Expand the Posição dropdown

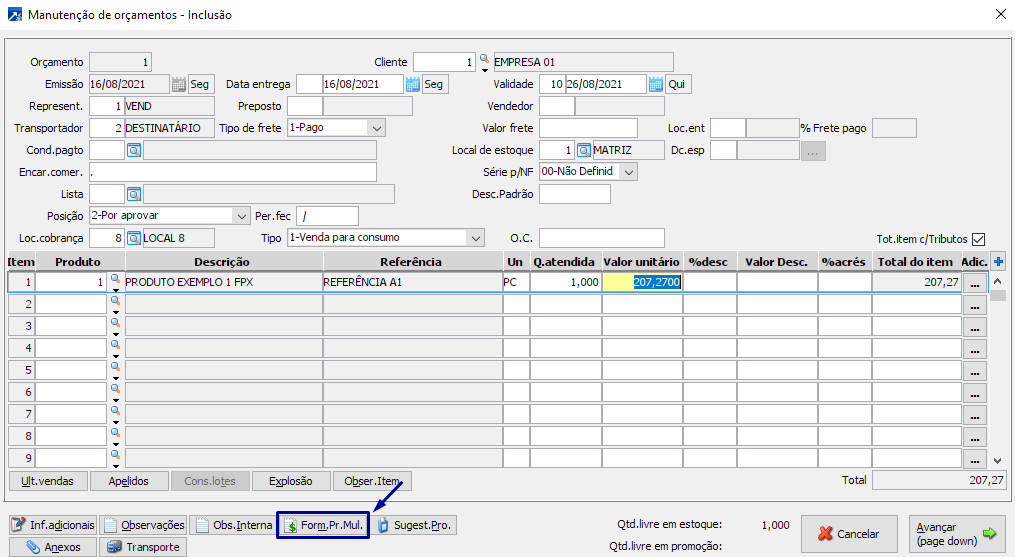pos(241,216)
